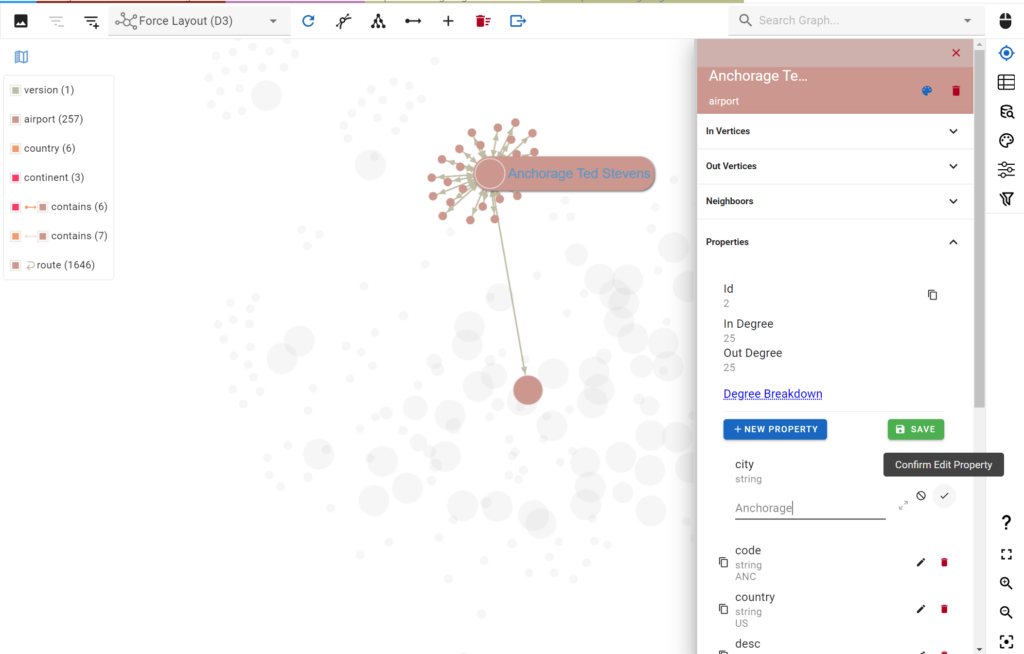
Task: Open the Force Layout (D3) dropdown
Action: (x=197, y=20)
